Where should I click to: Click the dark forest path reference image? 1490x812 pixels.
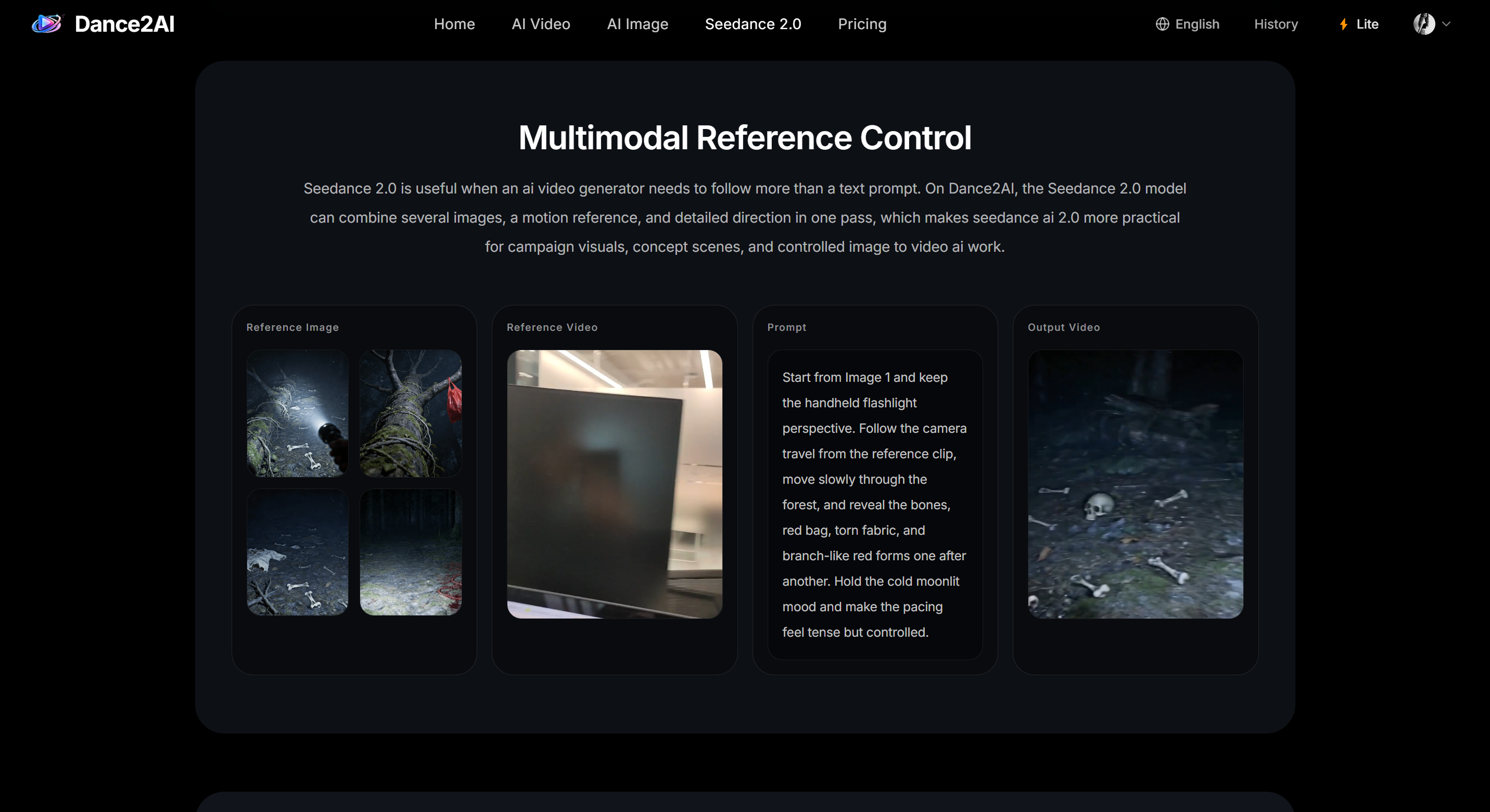[x=410, y=552]
